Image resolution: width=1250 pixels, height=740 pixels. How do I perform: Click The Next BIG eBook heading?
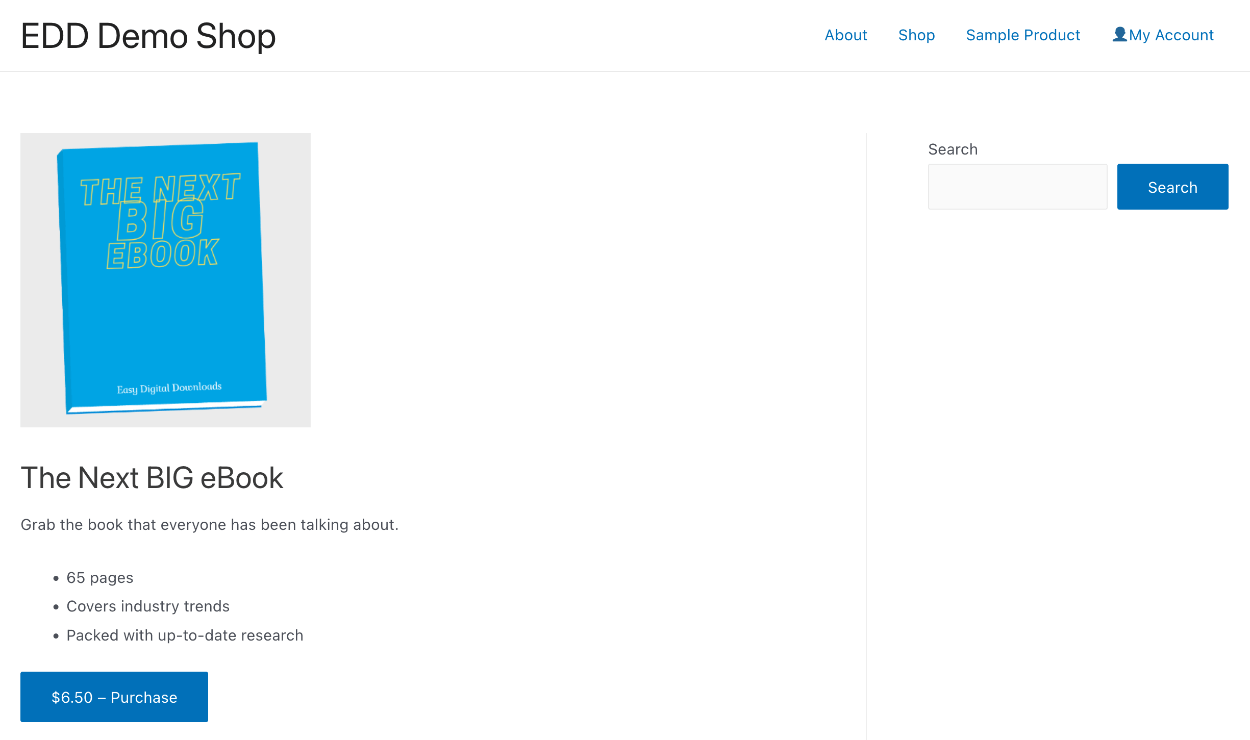point(152,478)
